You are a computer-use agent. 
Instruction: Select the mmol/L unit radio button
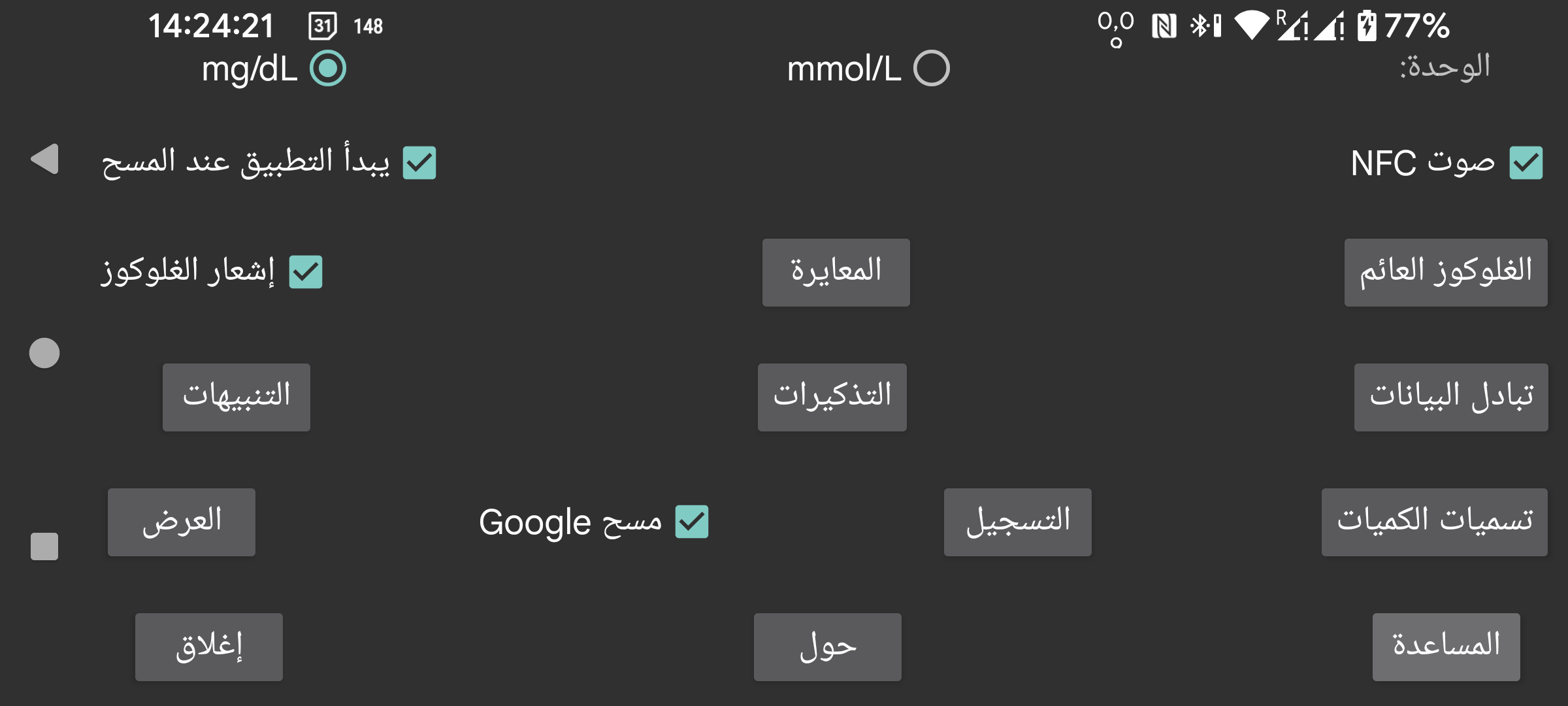tap(931, 68)
